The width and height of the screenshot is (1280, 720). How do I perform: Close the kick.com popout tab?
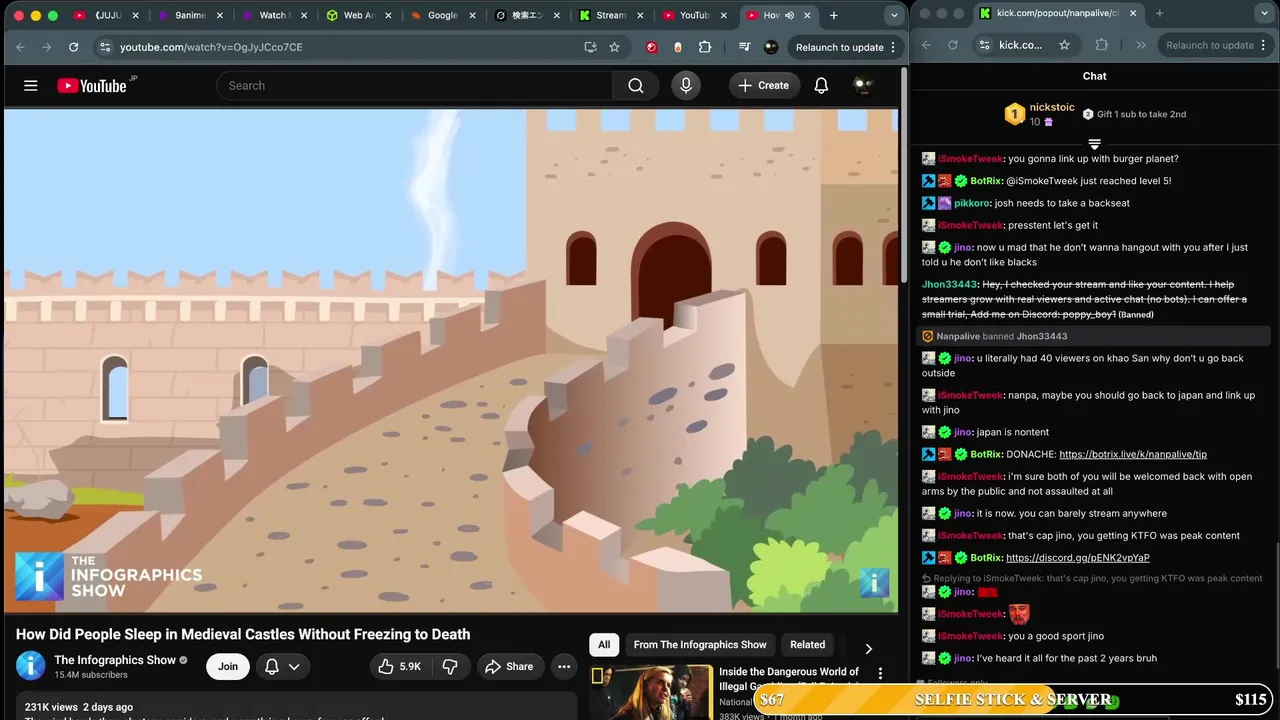[x=1135, y=13]
